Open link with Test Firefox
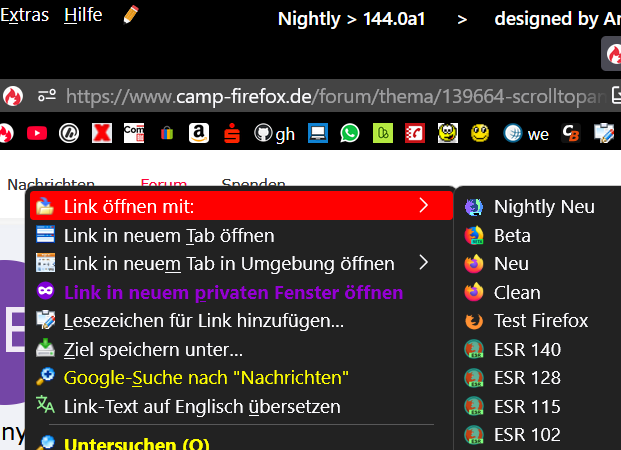This screenshot has width=621, height=450. coord(539,320)
